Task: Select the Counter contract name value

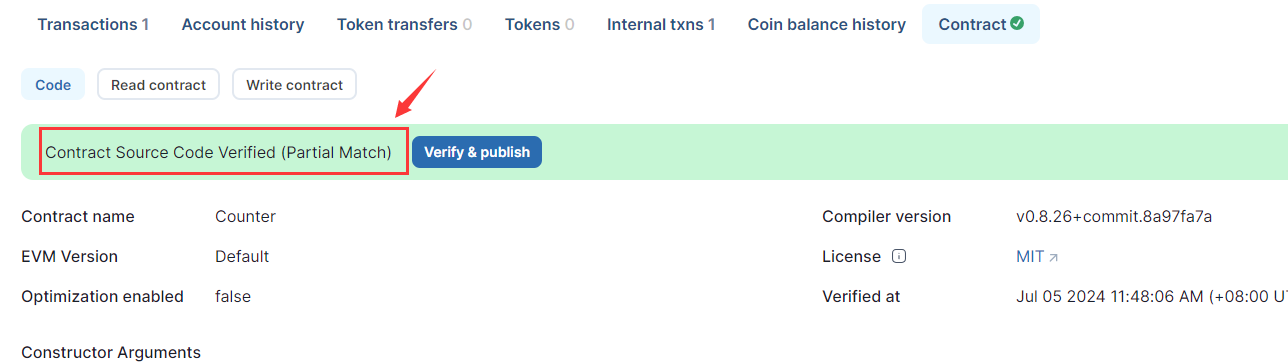Action: pos(245,216)
